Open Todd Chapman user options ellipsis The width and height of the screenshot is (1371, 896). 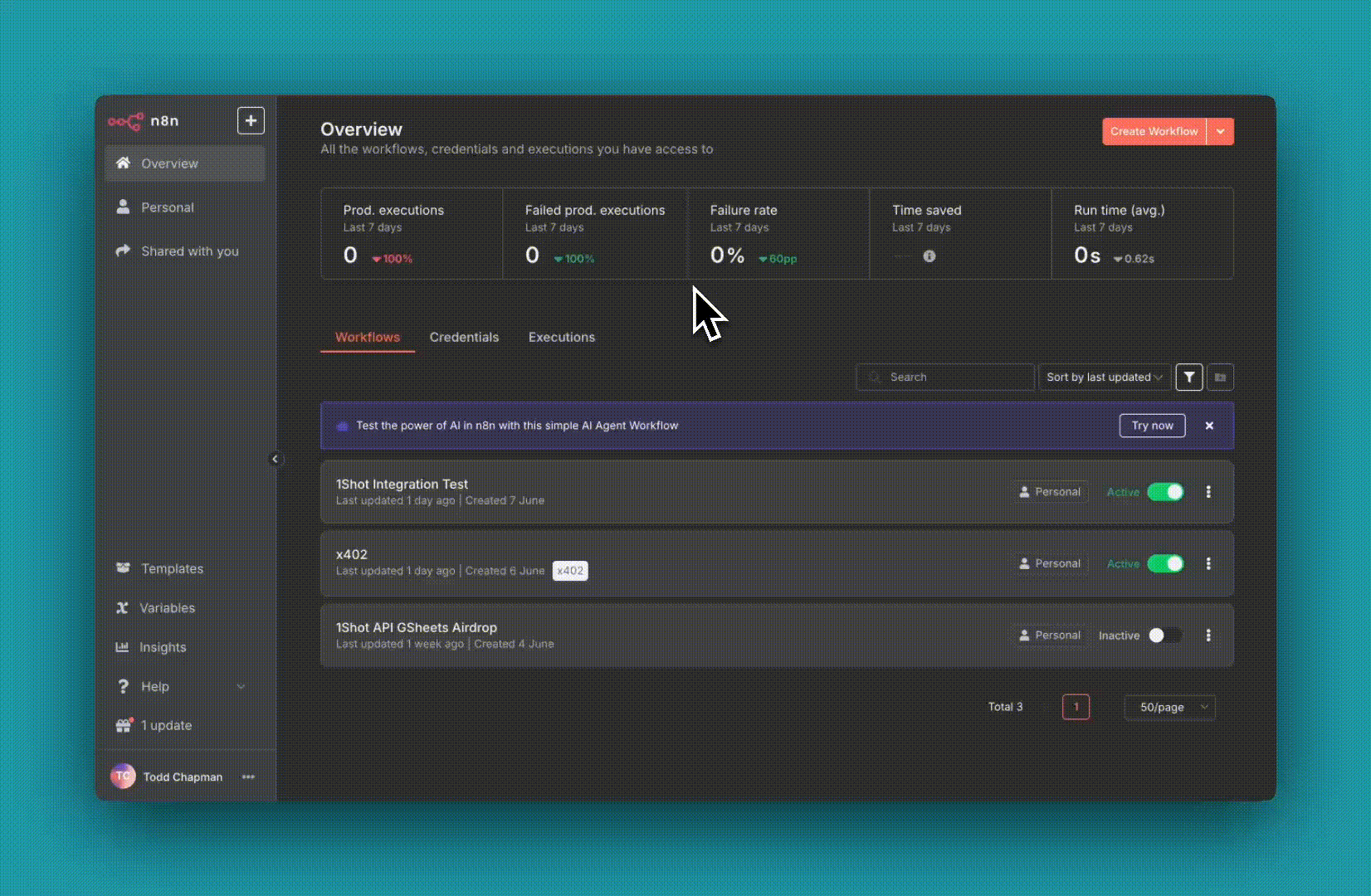tap(248, 777)
